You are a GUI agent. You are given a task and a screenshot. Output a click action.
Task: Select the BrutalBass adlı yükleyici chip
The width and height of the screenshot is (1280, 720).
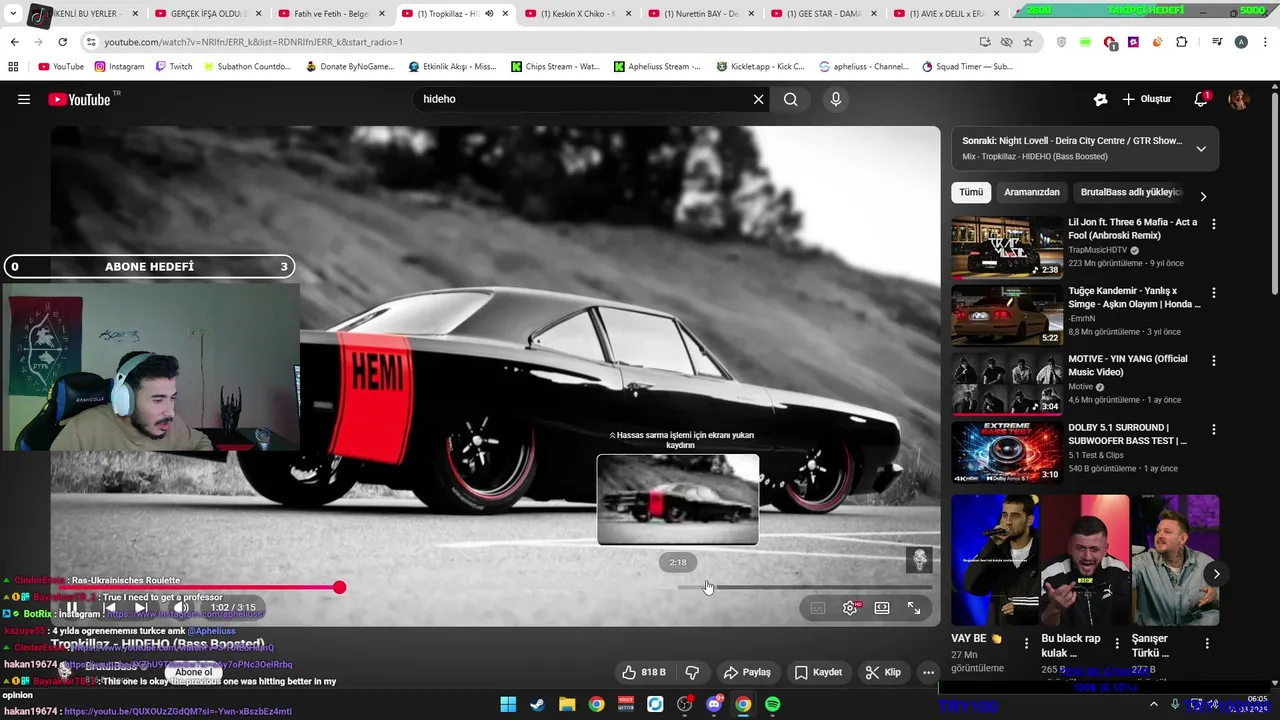(1130, 192)
